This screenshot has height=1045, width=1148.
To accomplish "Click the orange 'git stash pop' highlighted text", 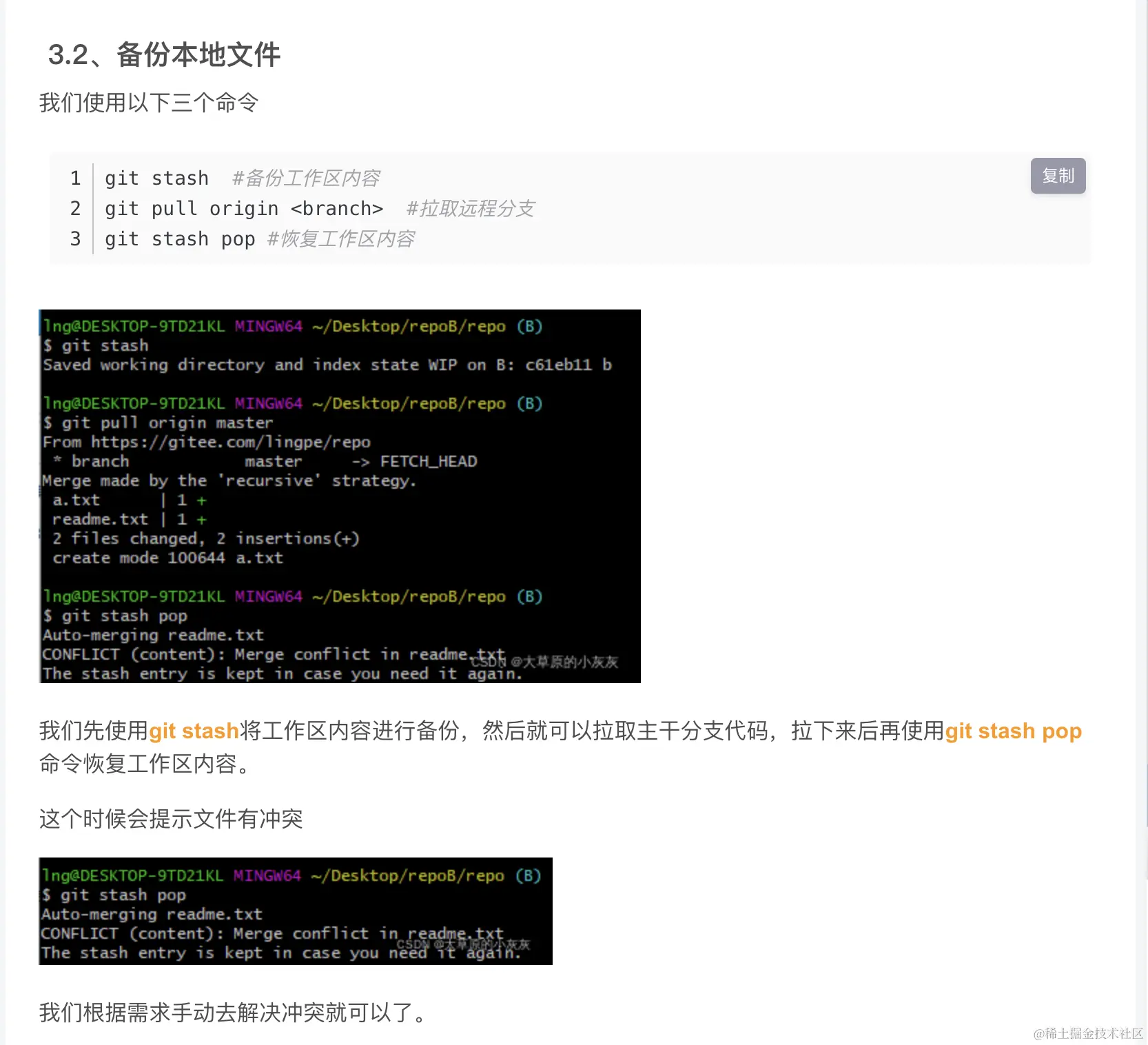I will point(1013,731).
